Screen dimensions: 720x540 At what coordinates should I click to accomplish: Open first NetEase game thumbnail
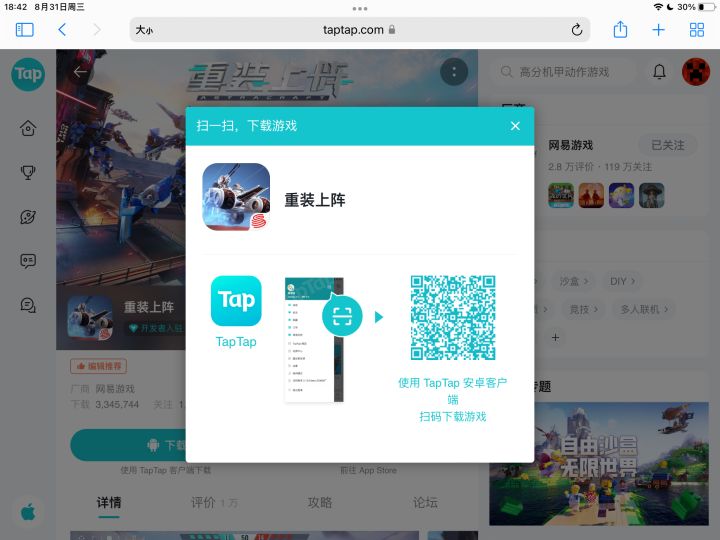tap(561, 195)
